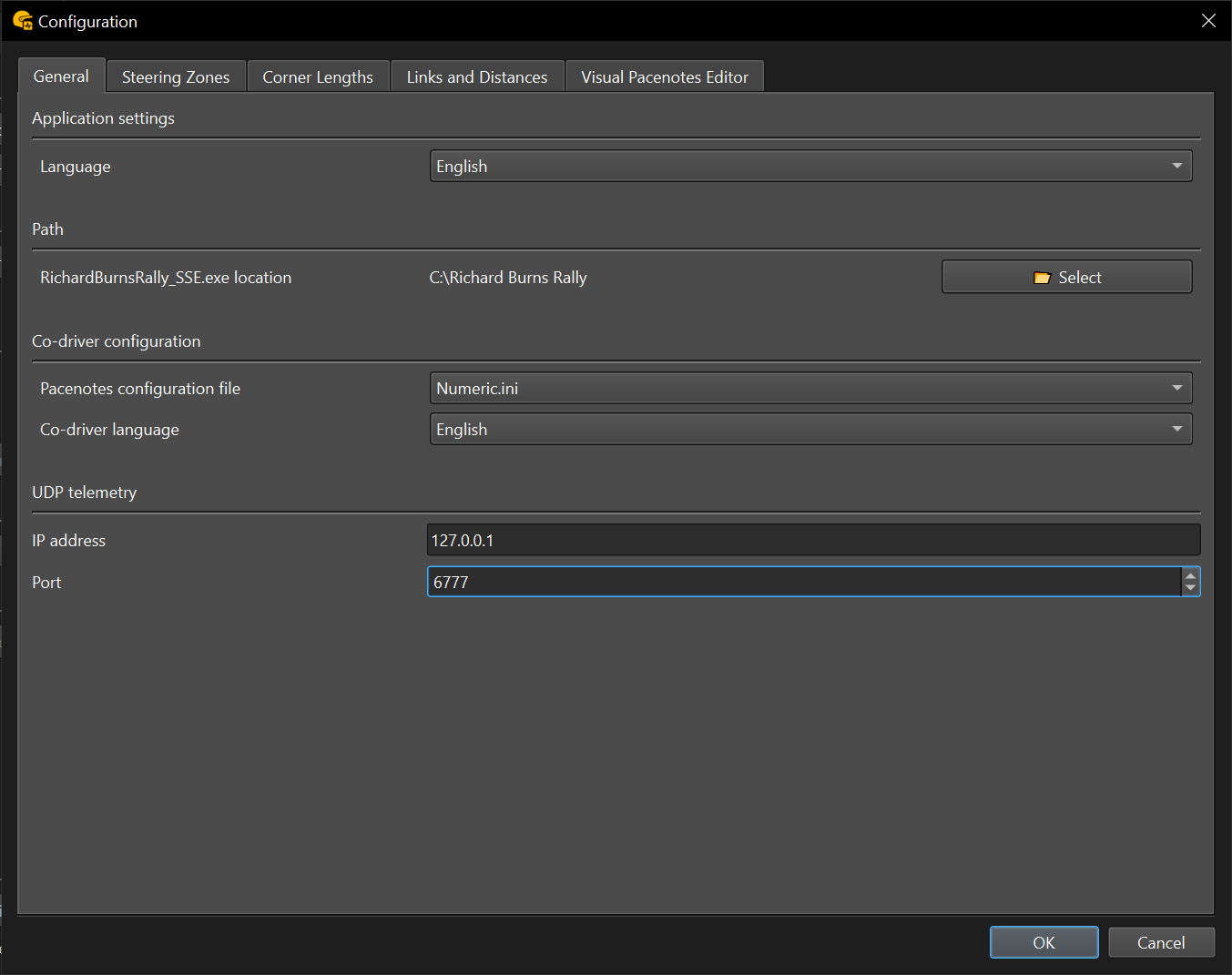1232x975 pixels.
Task: Increase the Port value with up arrow
Action: click(x=1190, y=575)
